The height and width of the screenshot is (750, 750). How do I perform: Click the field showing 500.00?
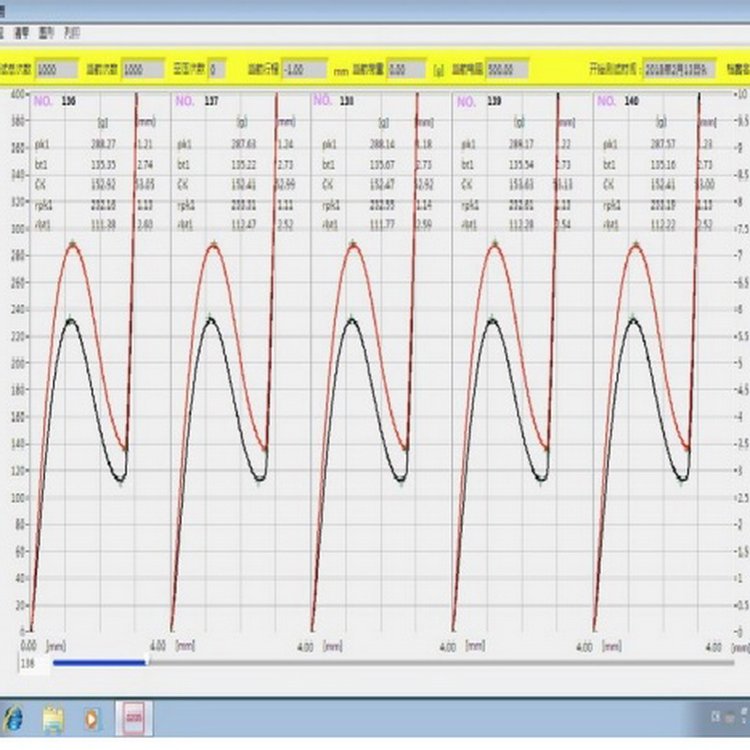pos(507,70)
